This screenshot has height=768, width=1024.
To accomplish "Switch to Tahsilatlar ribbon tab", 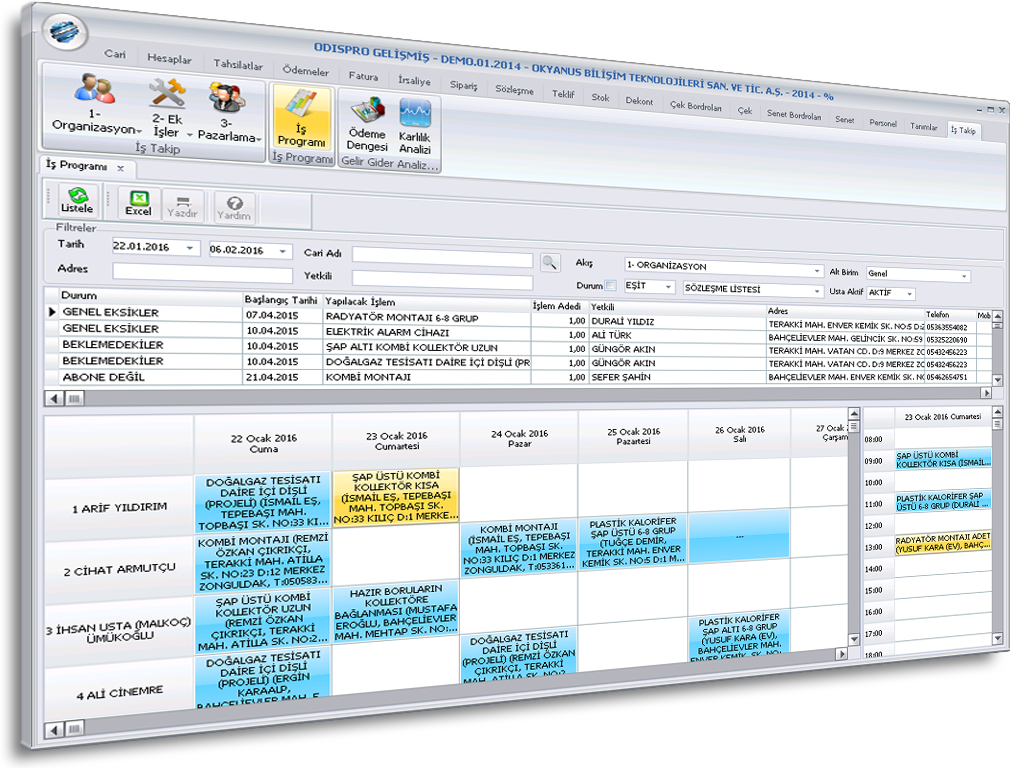I will [x=238, y=65].
